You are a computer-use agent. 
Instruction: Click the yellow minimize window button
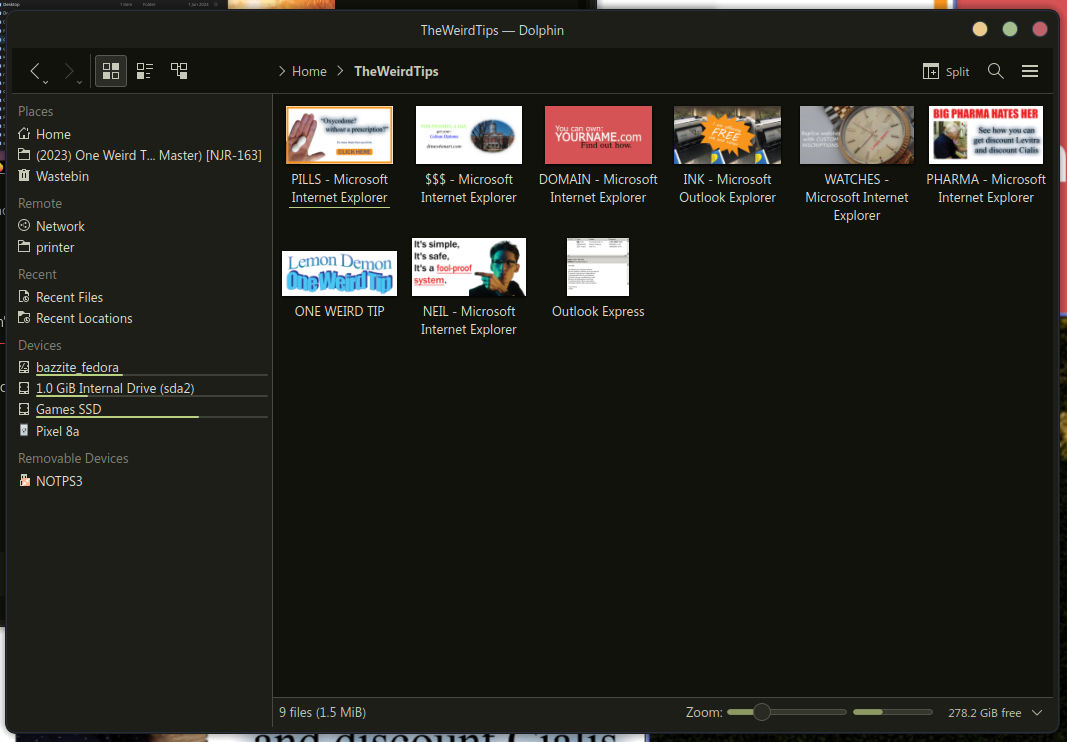pos(980,29)
